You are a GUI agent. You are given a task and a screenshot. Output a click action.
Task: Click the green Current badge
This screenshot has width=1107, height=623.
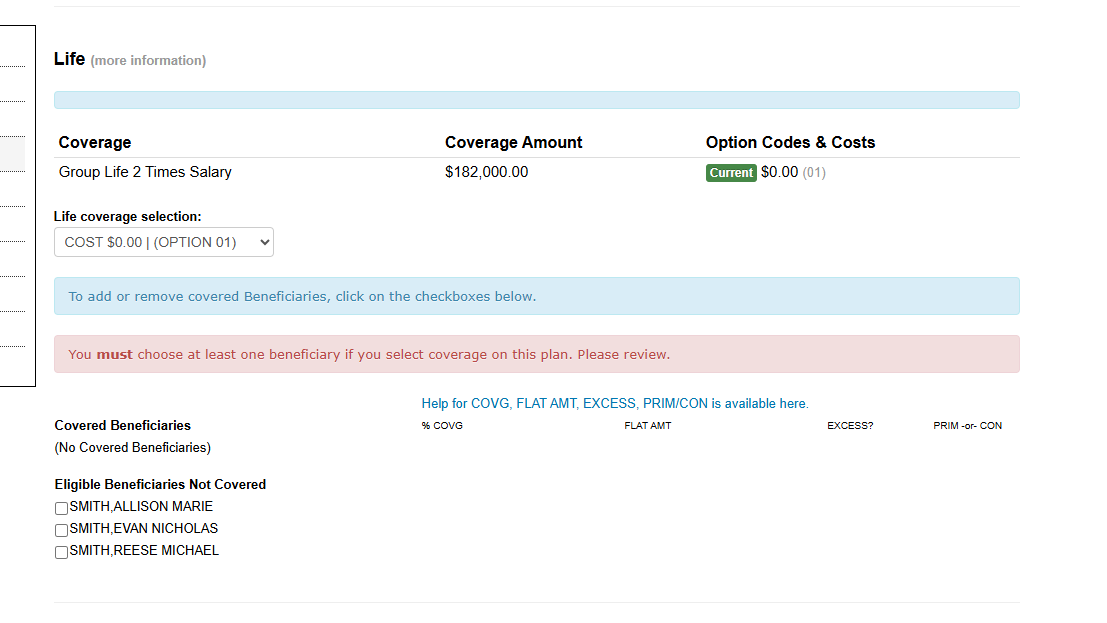point(731,173)
